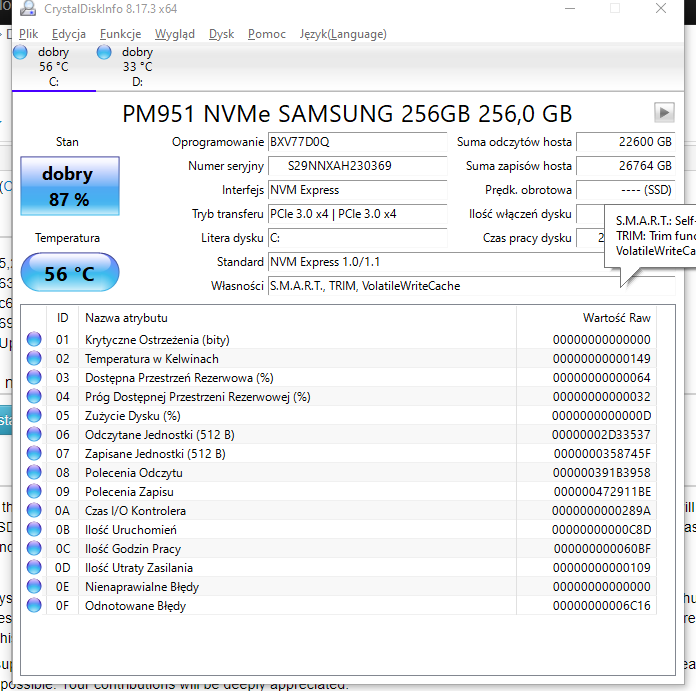Click the Suma odczytów hosta value 22600 GB
The height and width of the screenshot is (691, 696).
(x=625, y=142)
